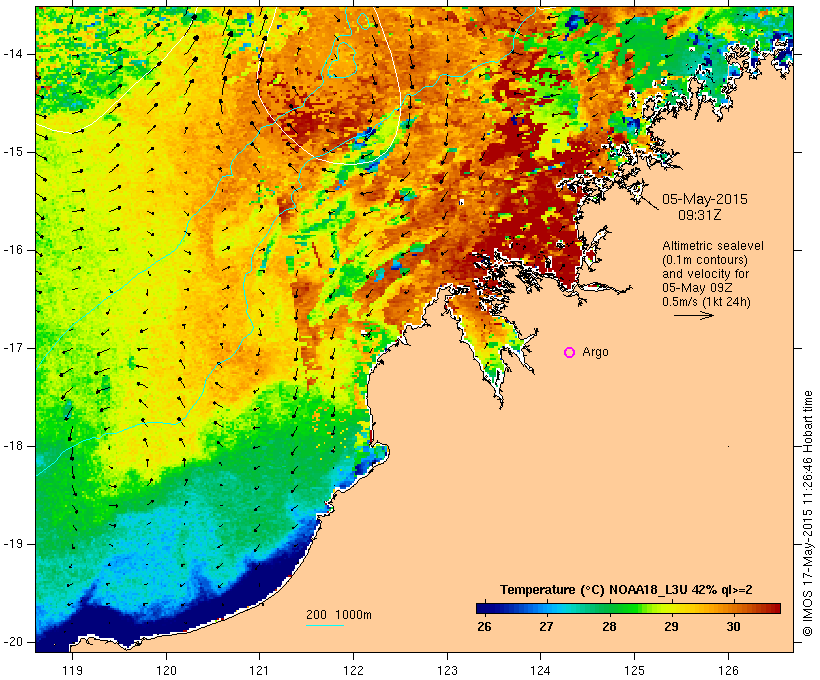
Task: Click the -14 latitude axis label
Action: pos(12,54)
